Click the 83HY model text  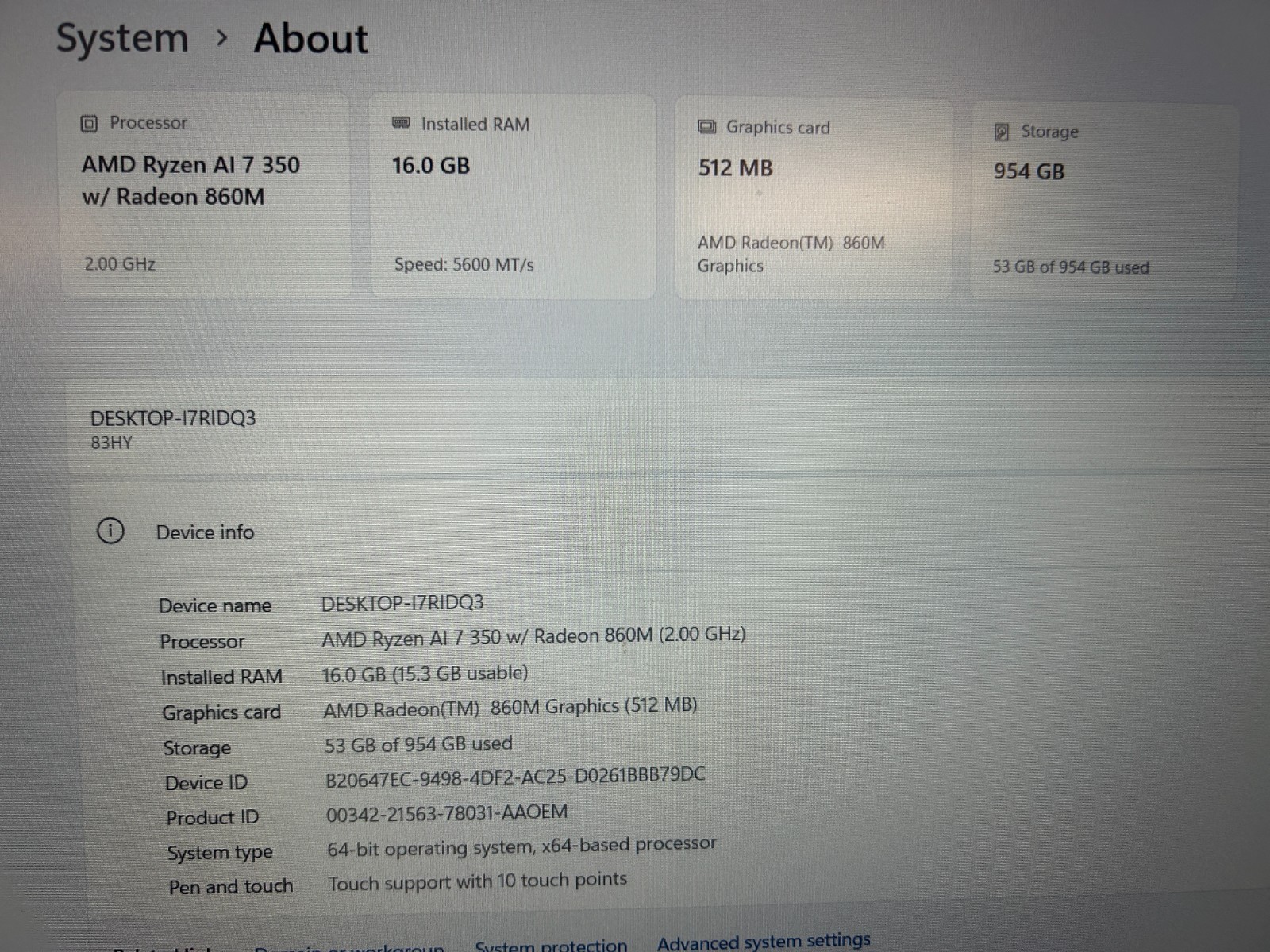click(x=111, y=443)
